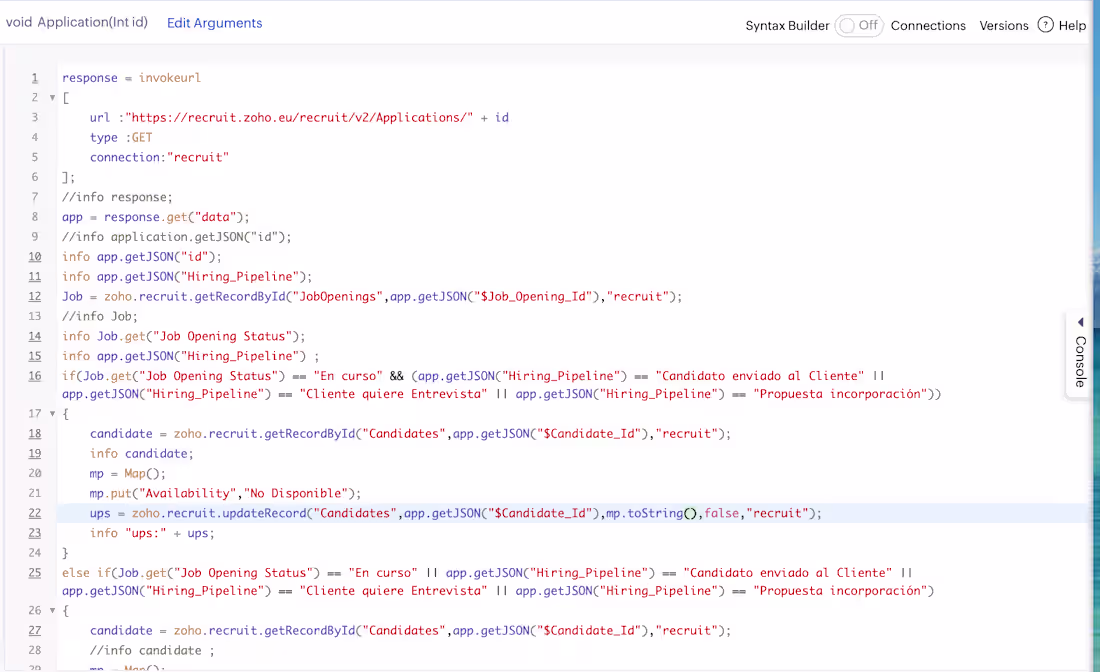The height and width of the screenshot is (672, 1100).
Task: Click comment '//info application.getJSON("id");'
Action: click(177, 236)
